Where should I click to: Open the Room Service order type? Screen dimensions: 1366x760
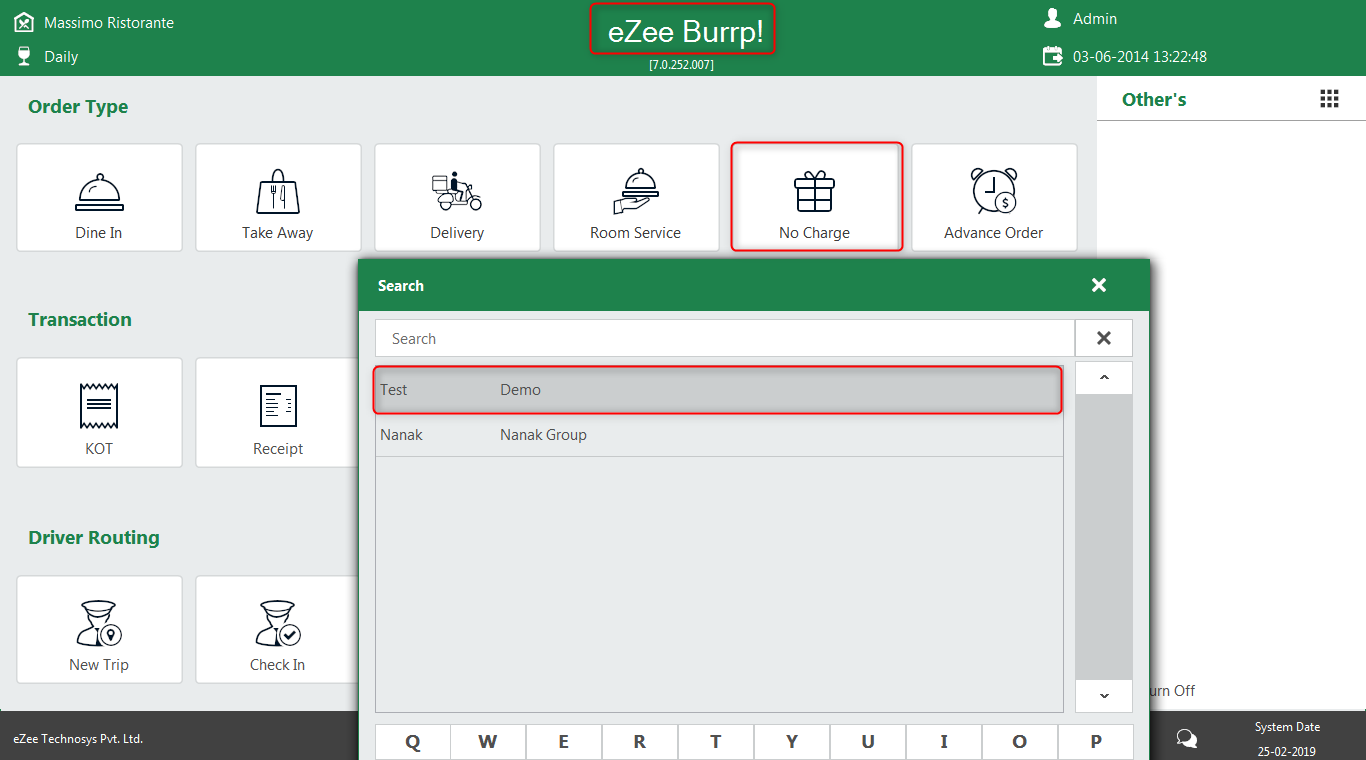tap(636, 197)
